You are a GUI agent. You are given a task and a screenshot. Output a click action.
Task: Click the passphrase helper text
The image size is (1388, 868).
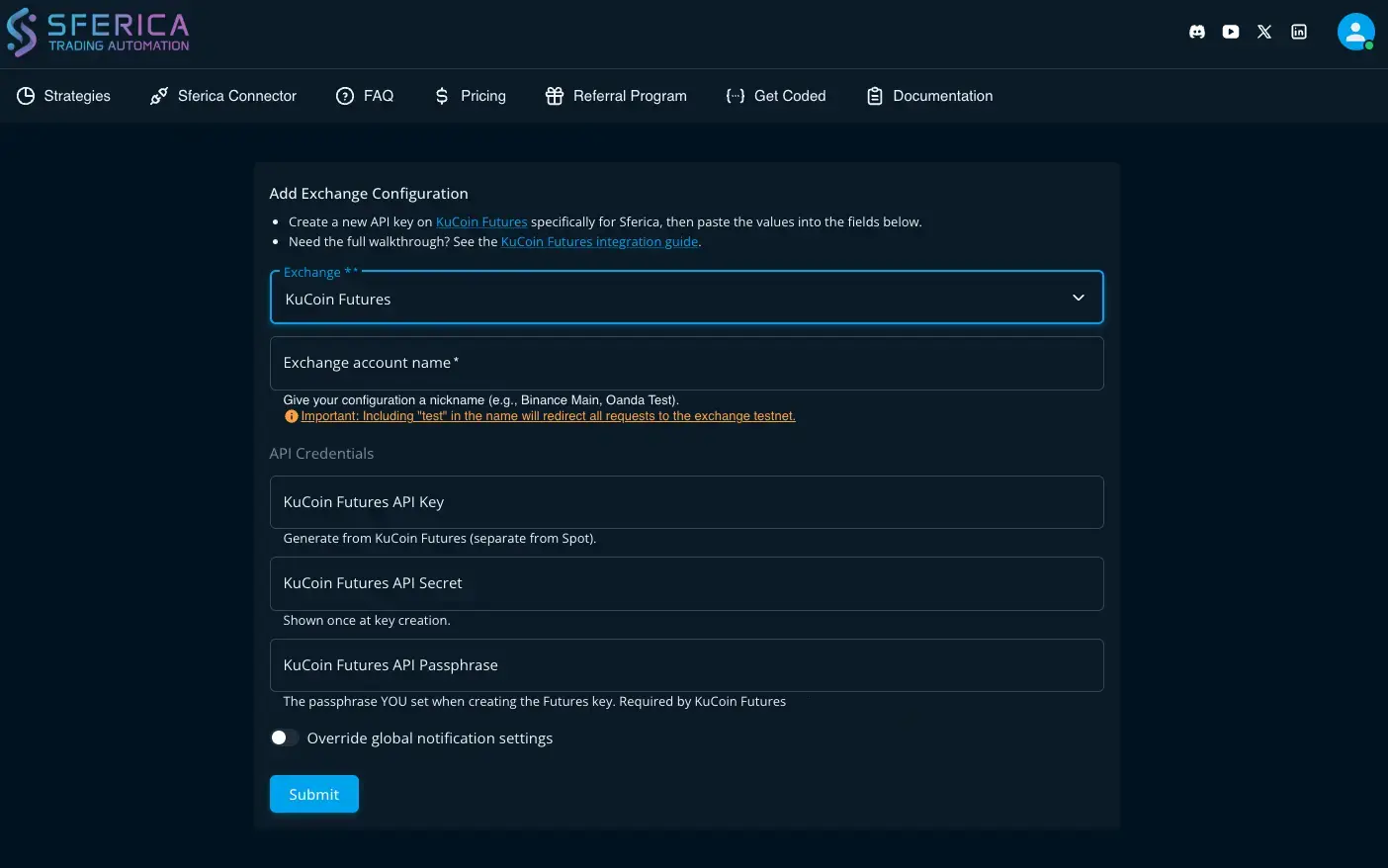pyautogui.click(x=534, y=702)
